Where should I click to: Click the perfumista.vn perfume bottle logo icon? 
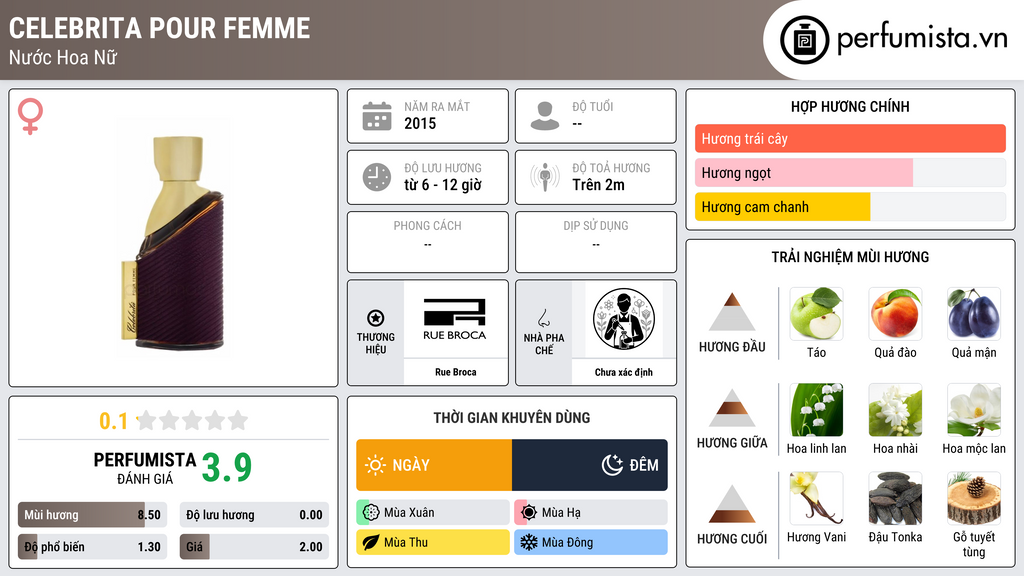pos(804,40)
